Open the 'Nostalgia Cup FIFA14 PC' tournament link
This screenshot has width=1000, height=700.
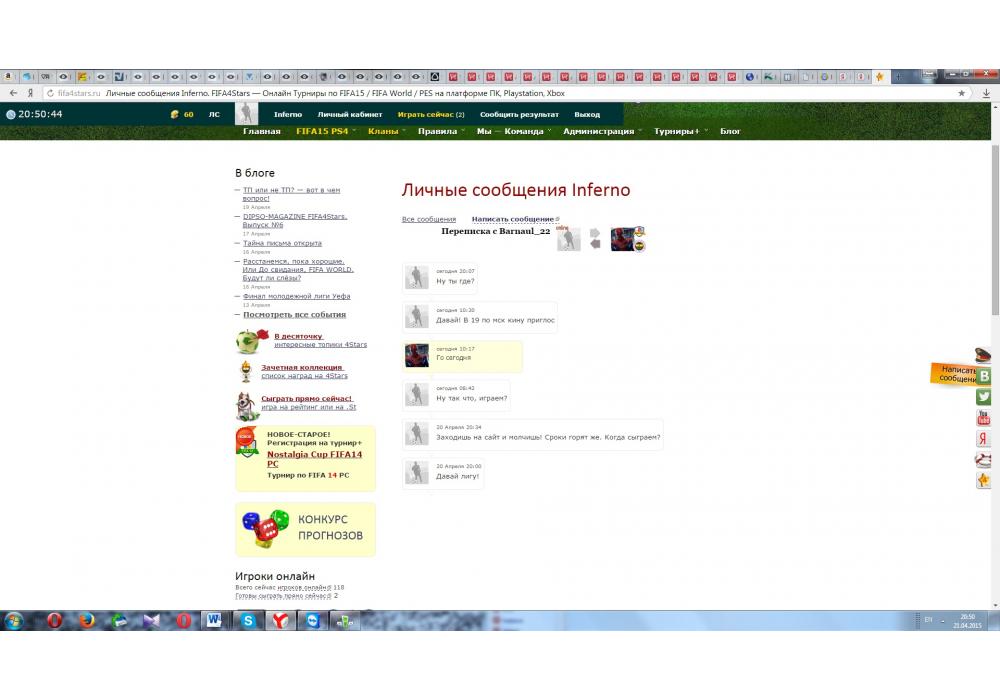[x=314, y=459]
